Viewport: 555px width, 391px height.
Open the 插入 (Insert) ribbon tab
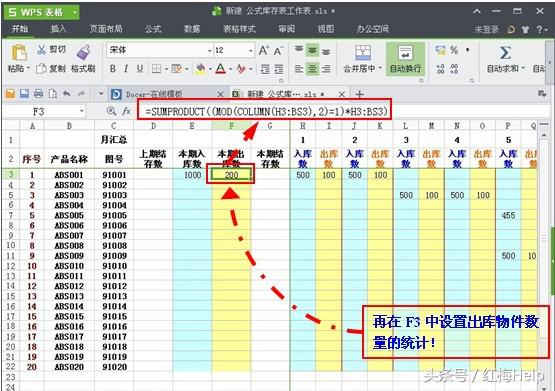tap(58, 29)
